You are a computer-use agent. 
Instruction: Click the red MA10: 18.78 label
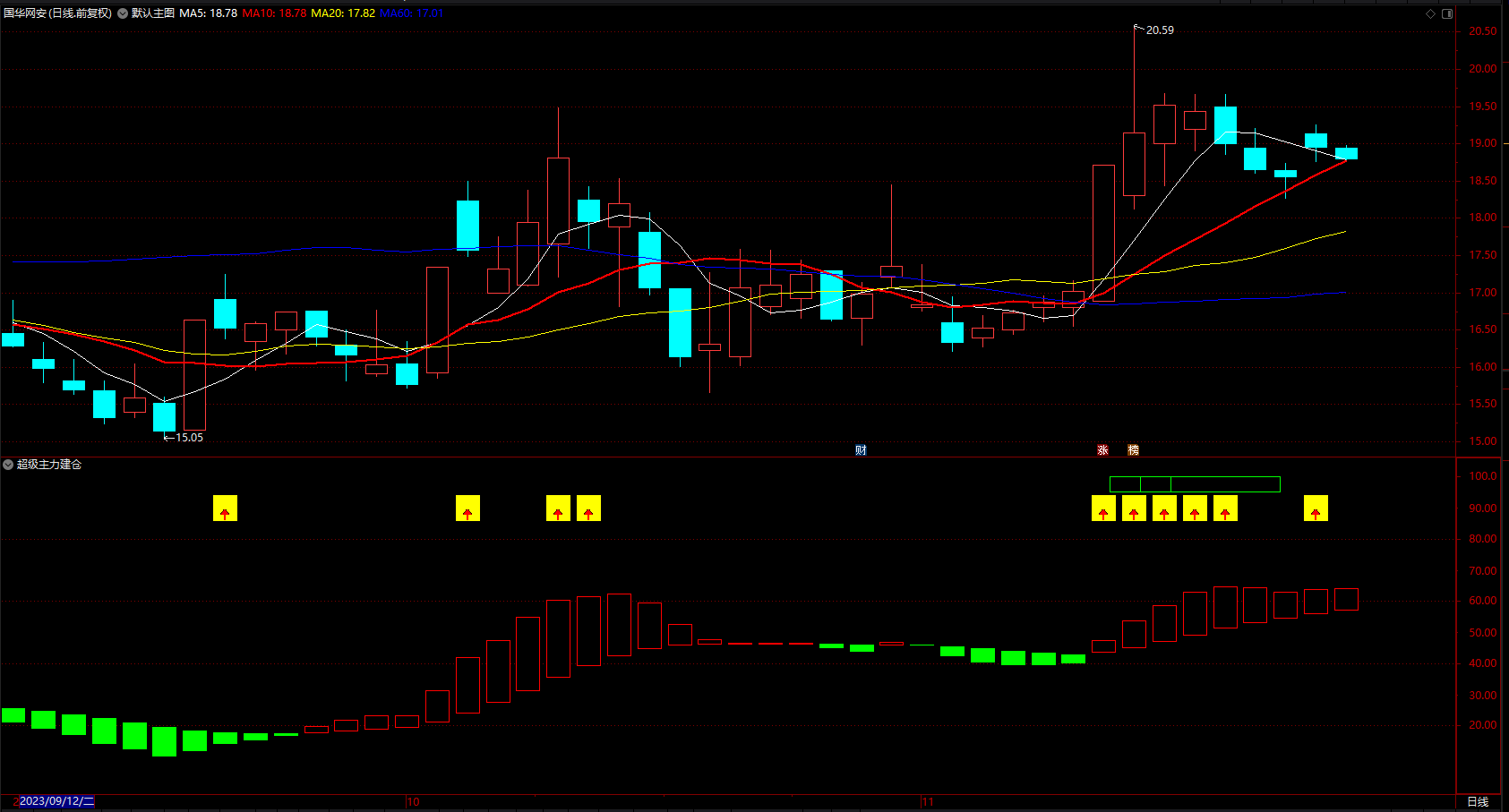tap(274, 13)
